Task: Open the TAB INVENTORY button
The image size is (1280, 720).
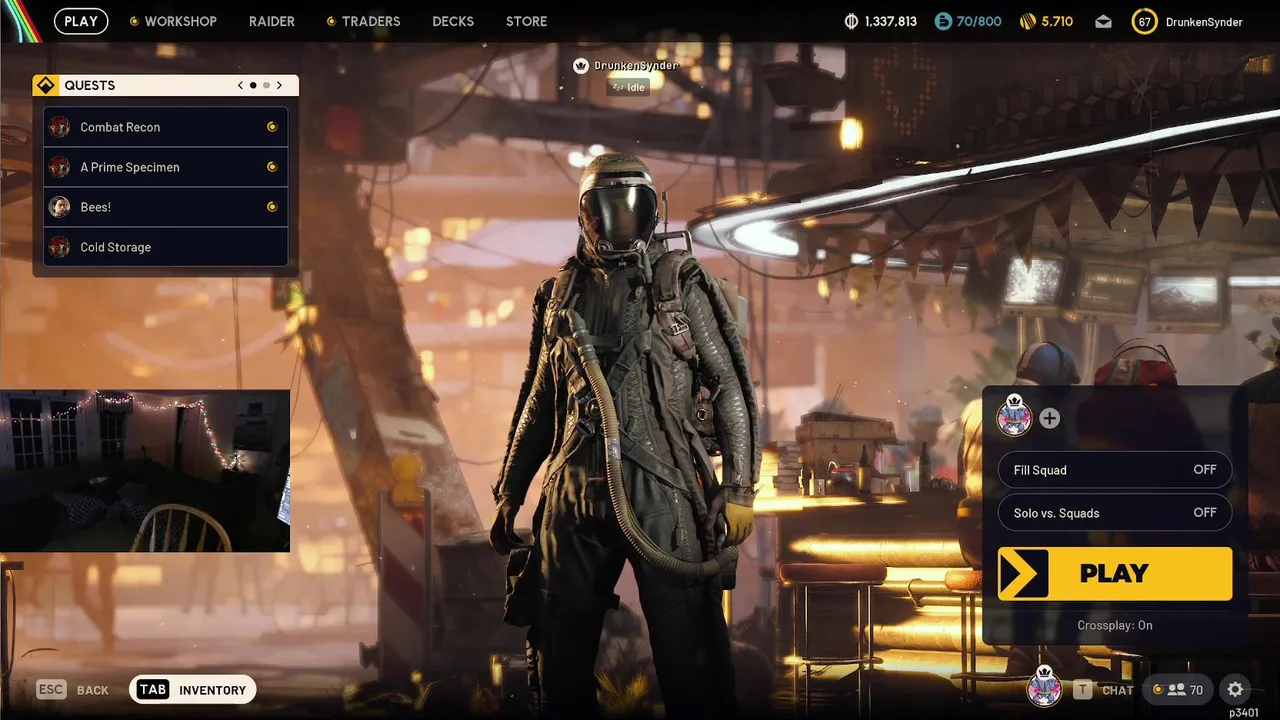Action: [193, 690]
